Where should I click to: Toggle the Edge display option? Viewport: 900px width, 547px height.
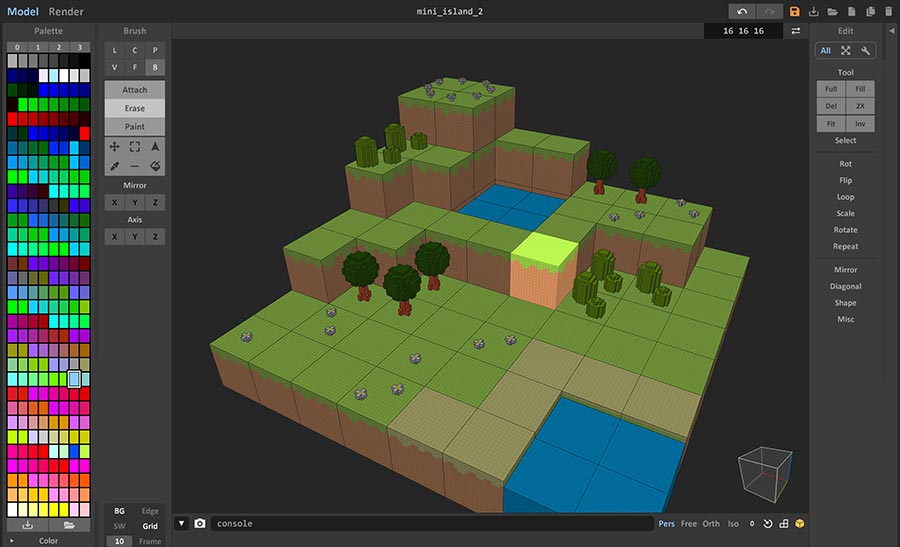pos(150,511)
